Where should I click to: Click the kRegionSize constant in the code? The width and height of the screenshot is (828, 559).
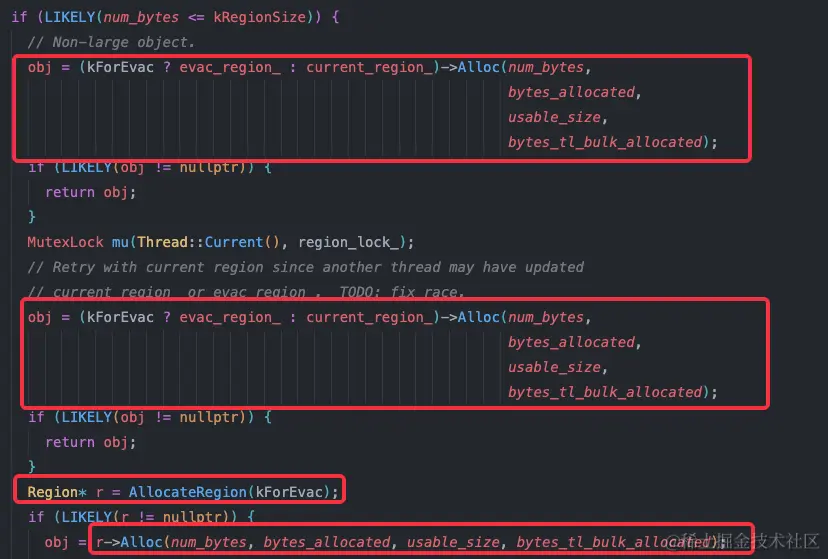tap(260, 17)
